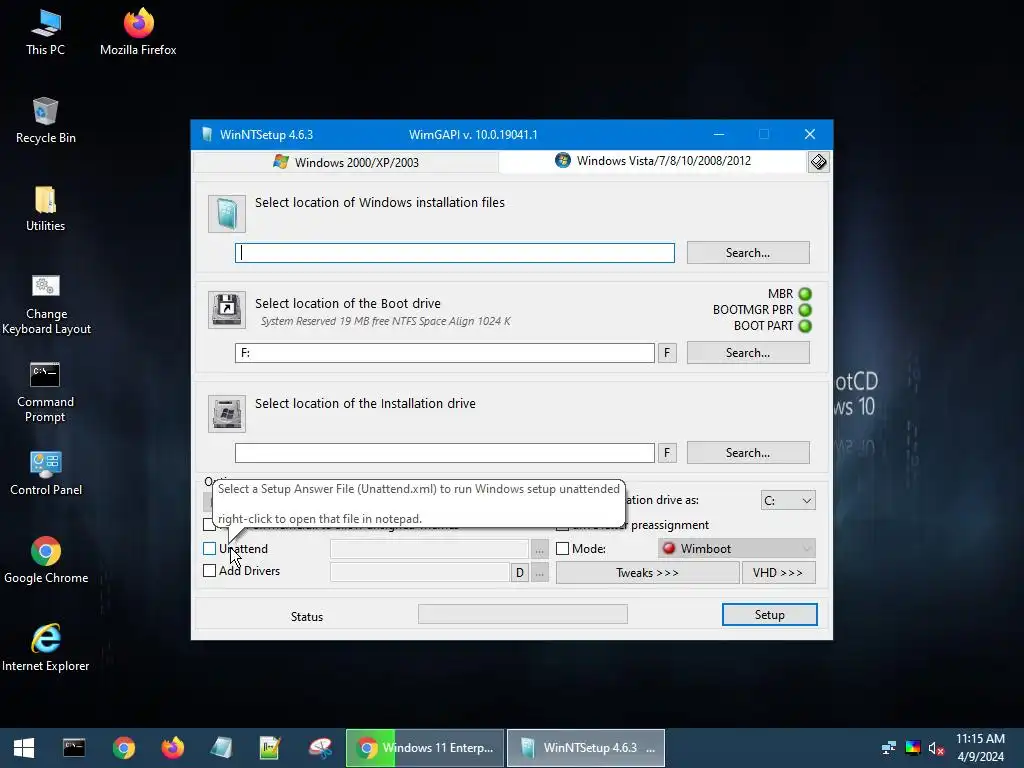Open the Windows Start menu
The height and width of the screenshot is (768, 1024).
pos(24,748)
